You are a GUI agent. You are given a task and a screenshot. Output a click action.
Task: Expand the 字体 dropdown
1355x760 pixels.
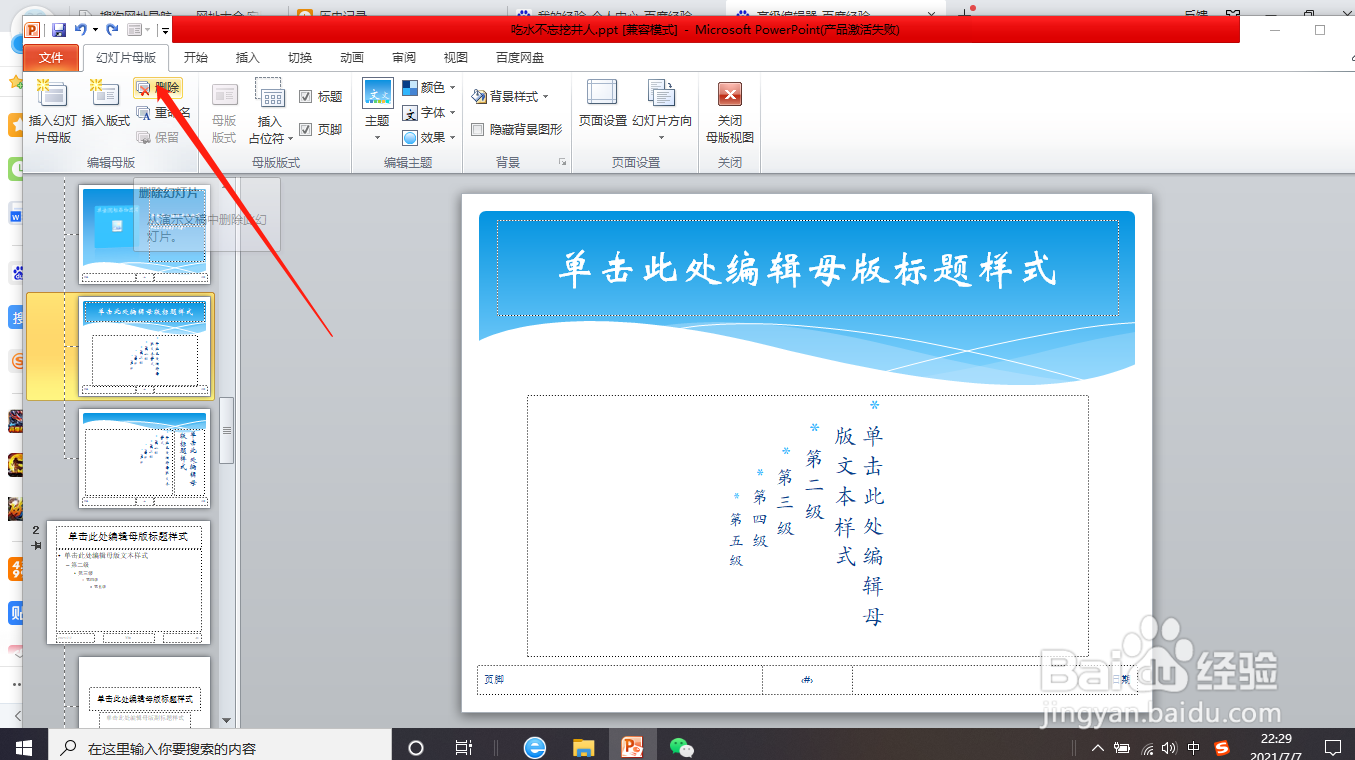(x=430, y=113)
